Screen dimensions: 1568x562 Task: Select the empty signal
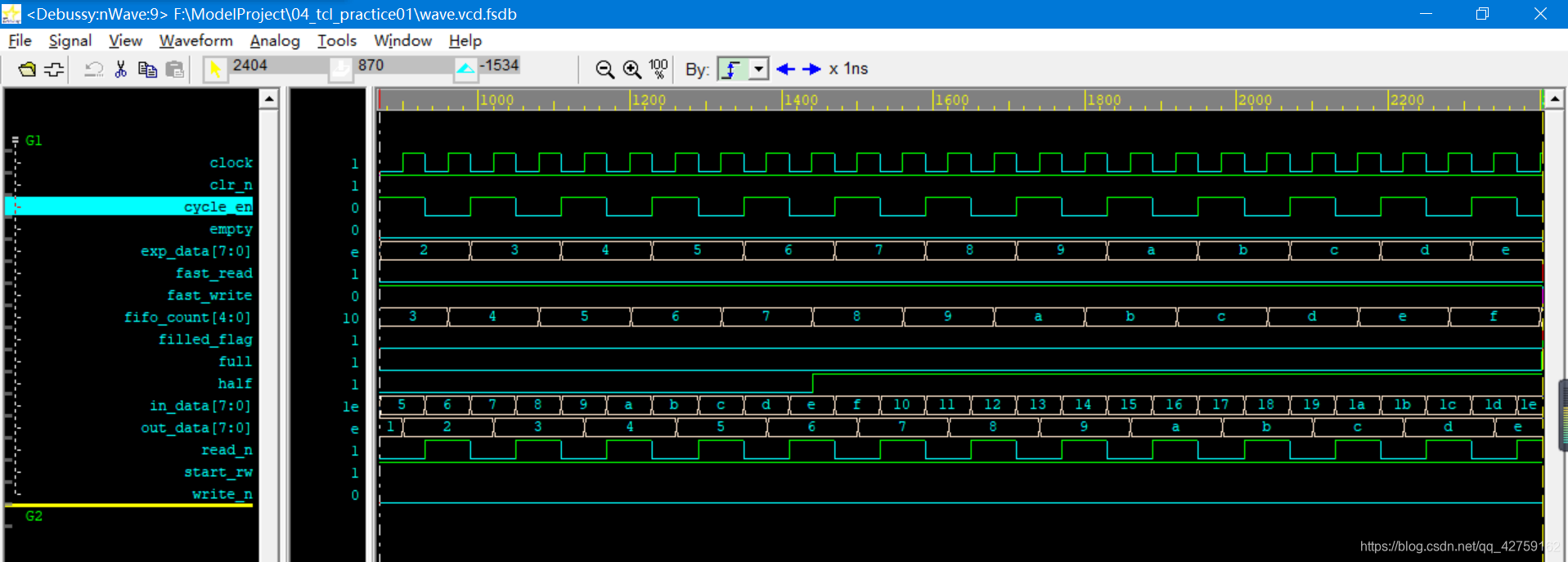231,229
